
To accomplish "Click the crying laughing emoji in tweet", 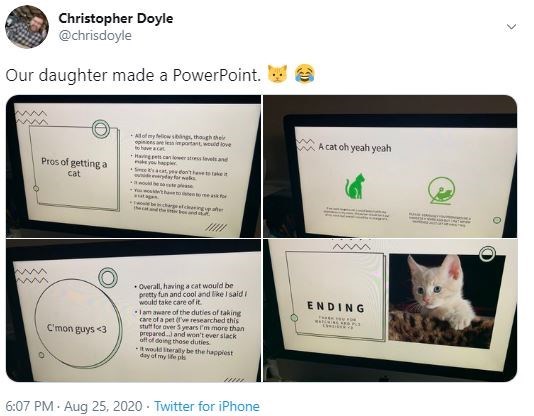I will click(305, 74).
